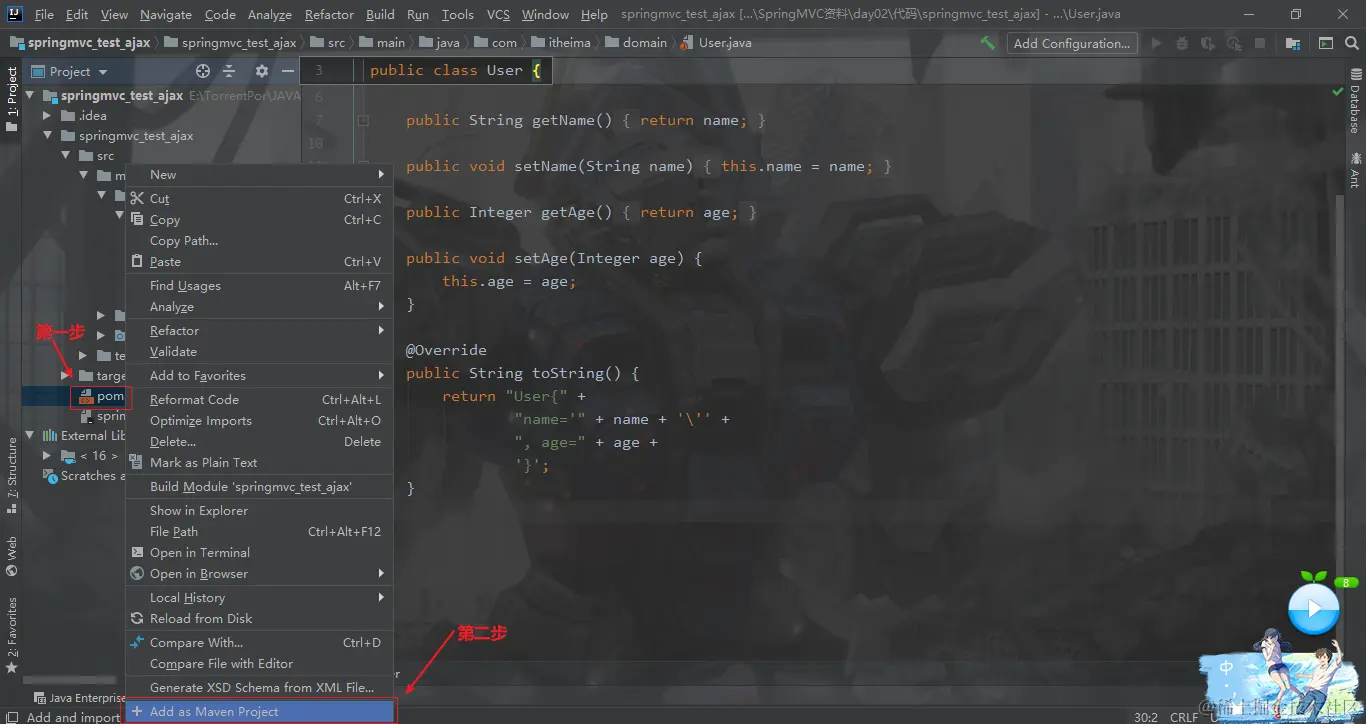Click the User class name in editor

(x=504, y=70)
